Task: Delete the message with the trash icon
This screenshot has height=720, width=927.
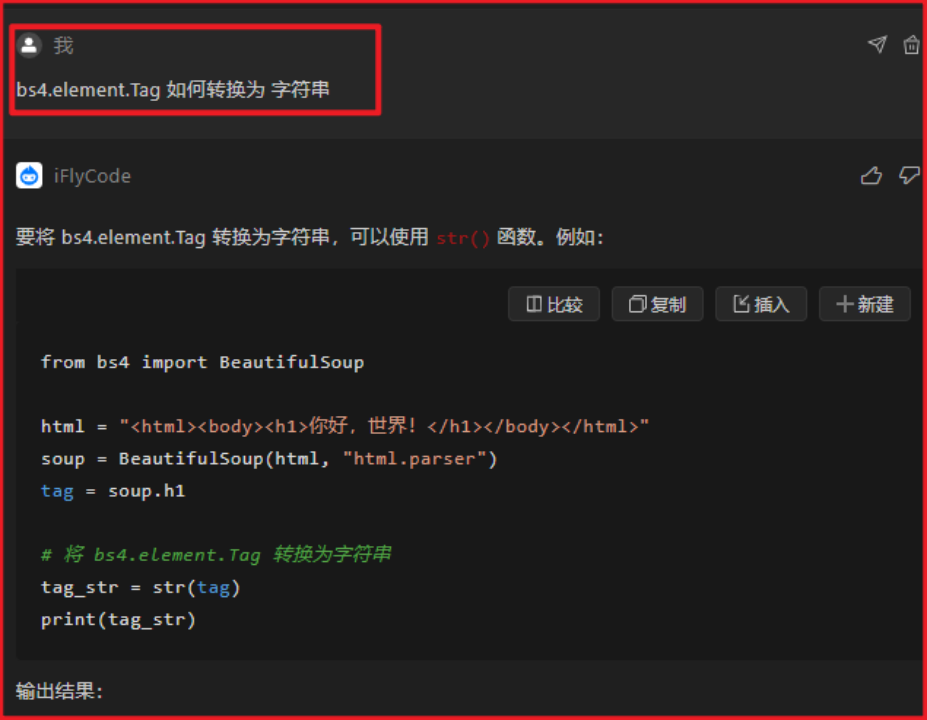Action: 911,44
